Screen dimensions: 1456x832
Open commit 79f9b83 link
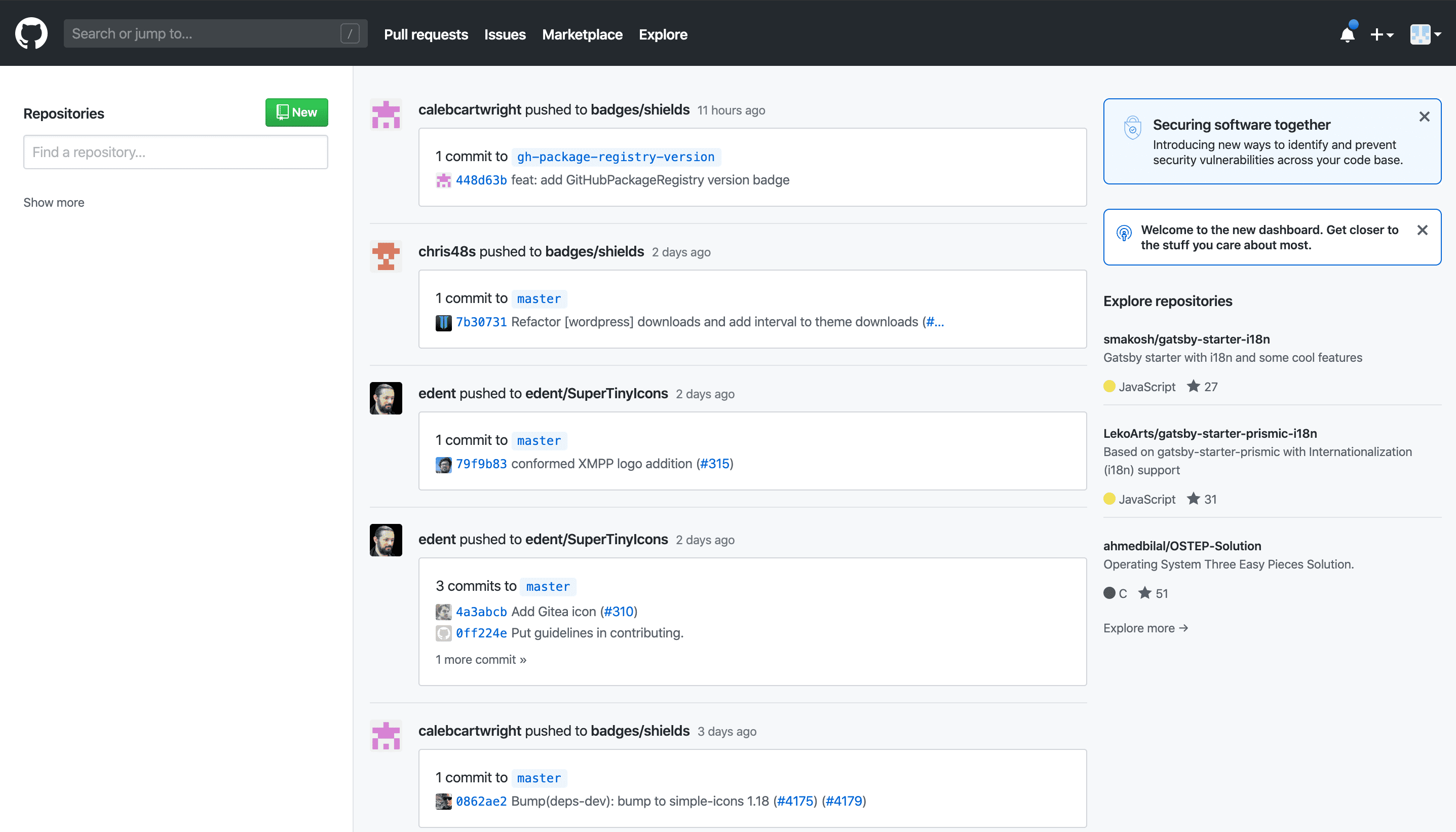pyautogui.click(x=481, y=464)
